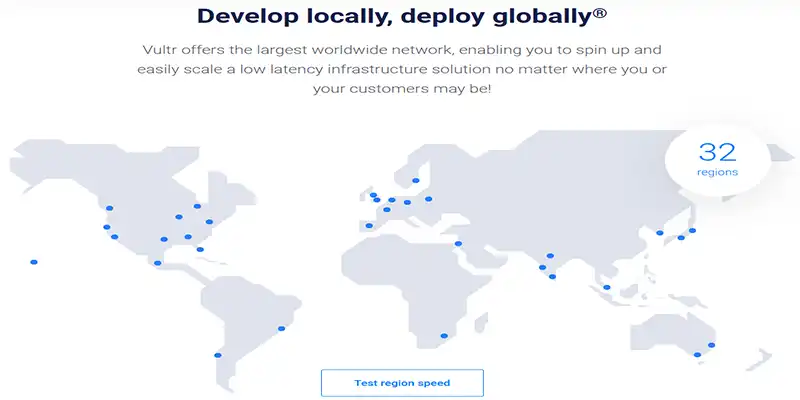The width and height of the screenshot is (800, 400).
Task: Select the São Paulo dot in Brazil
Action: click(x=281, y=328)
